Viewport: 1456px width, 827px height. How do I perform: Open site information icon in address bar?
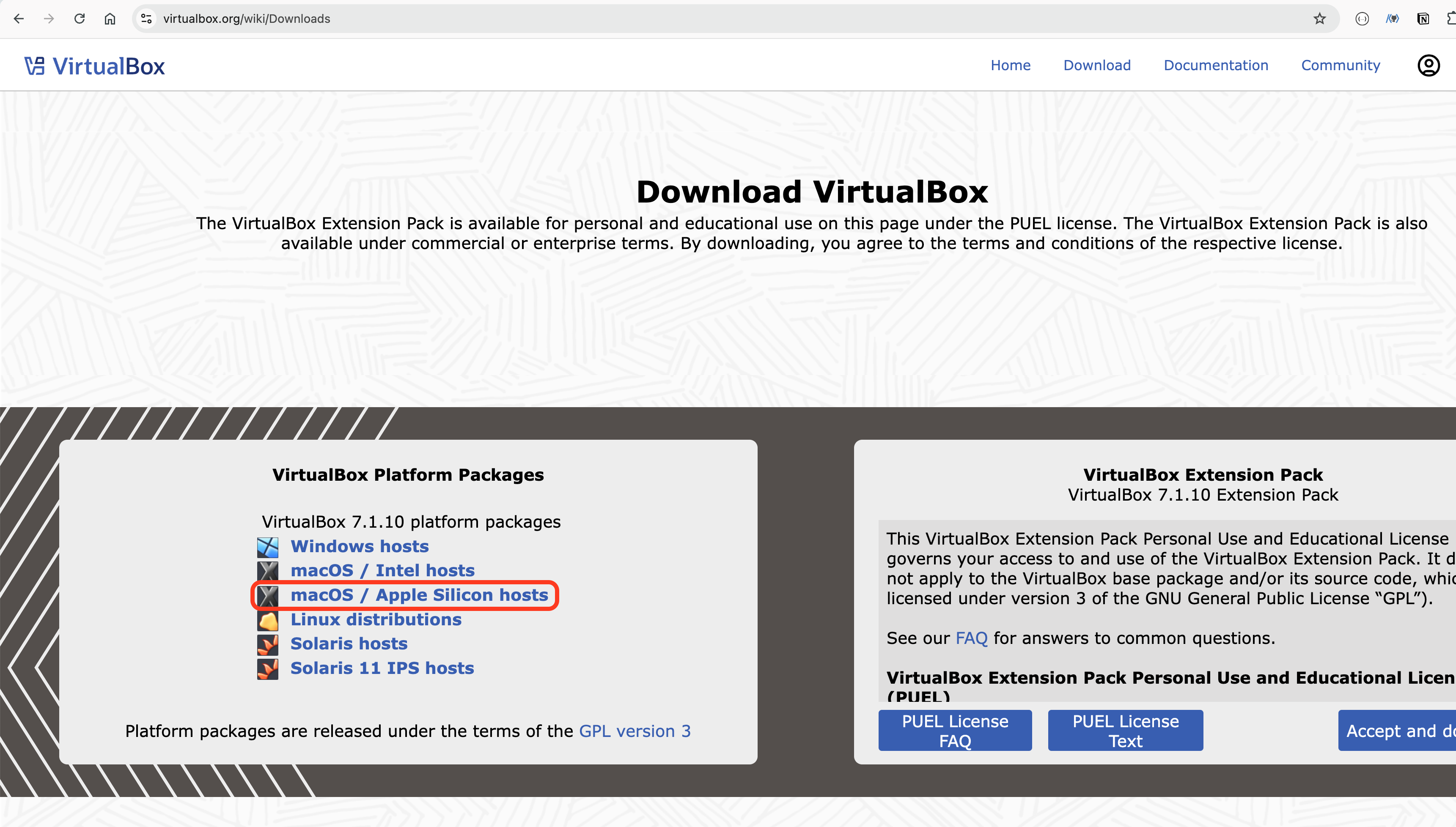146,19
